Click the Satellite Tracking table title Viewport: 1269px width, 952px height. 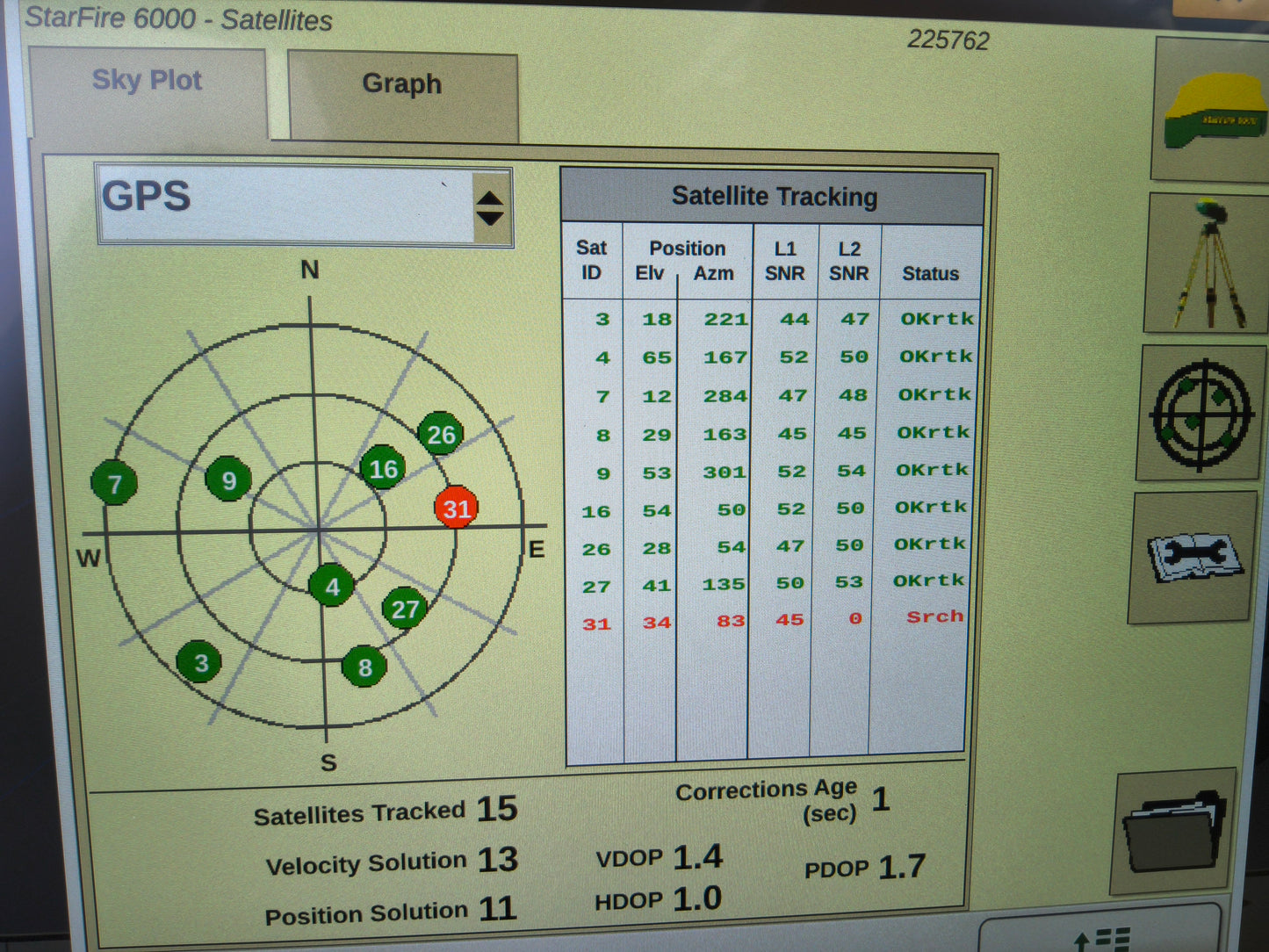pyautogui.click(x=774, y=197)
